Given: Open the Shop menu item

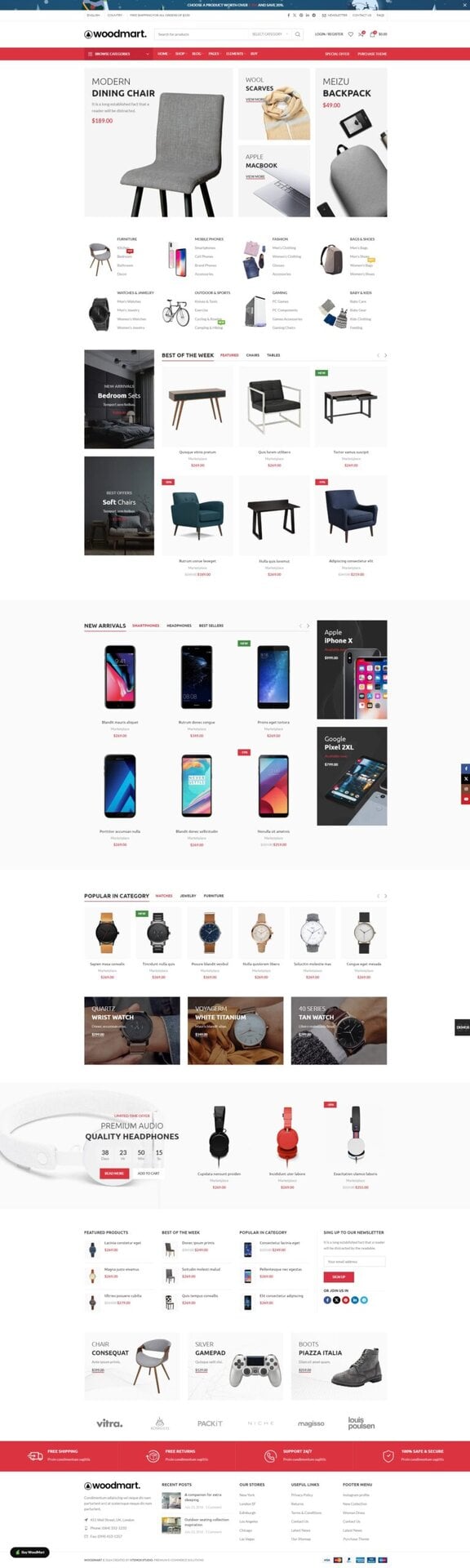Looking at the screenshot, I should pyautogui.click(x=180, y=54).
